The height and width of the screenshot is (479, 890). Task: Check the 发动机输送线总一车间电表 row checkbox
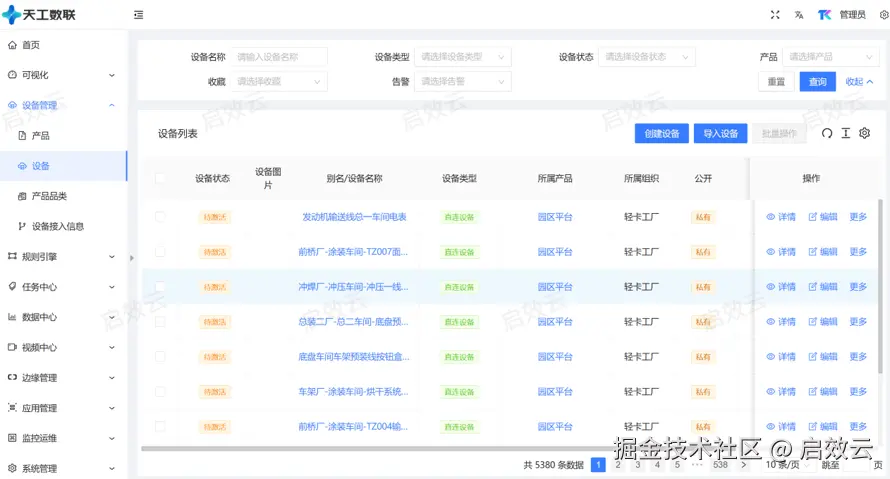[160, 217]
